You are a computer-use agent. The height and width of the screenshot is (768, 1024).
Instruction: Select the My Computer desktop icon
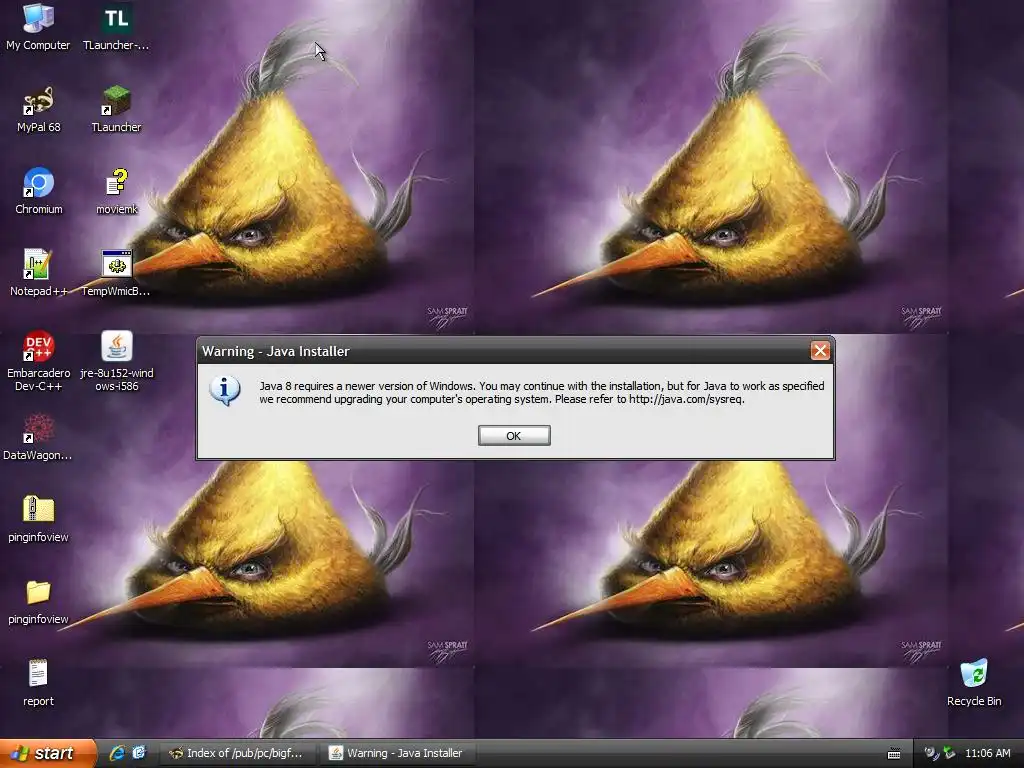pos(38,27)
